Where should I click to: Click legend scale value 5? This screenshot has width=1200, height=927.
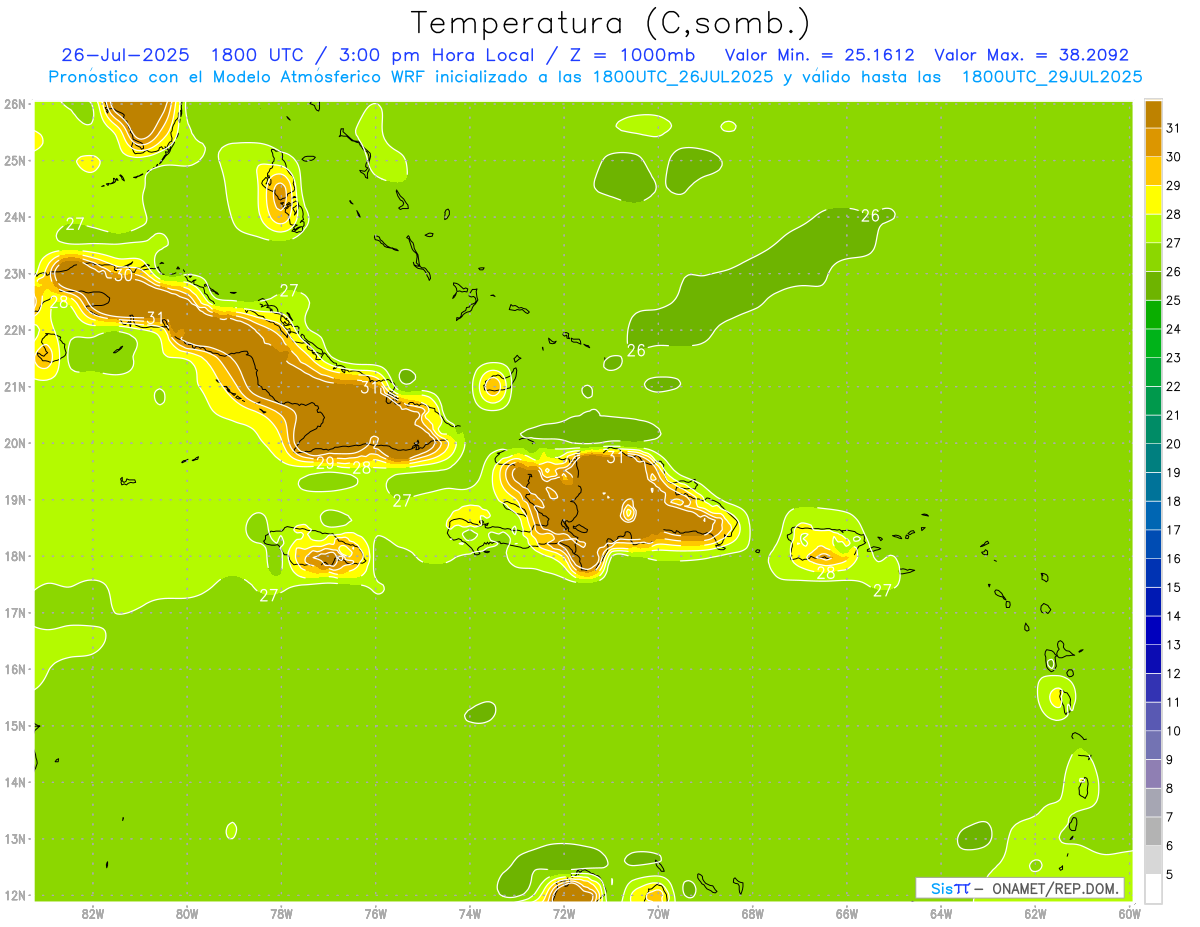click(1170, 874)
